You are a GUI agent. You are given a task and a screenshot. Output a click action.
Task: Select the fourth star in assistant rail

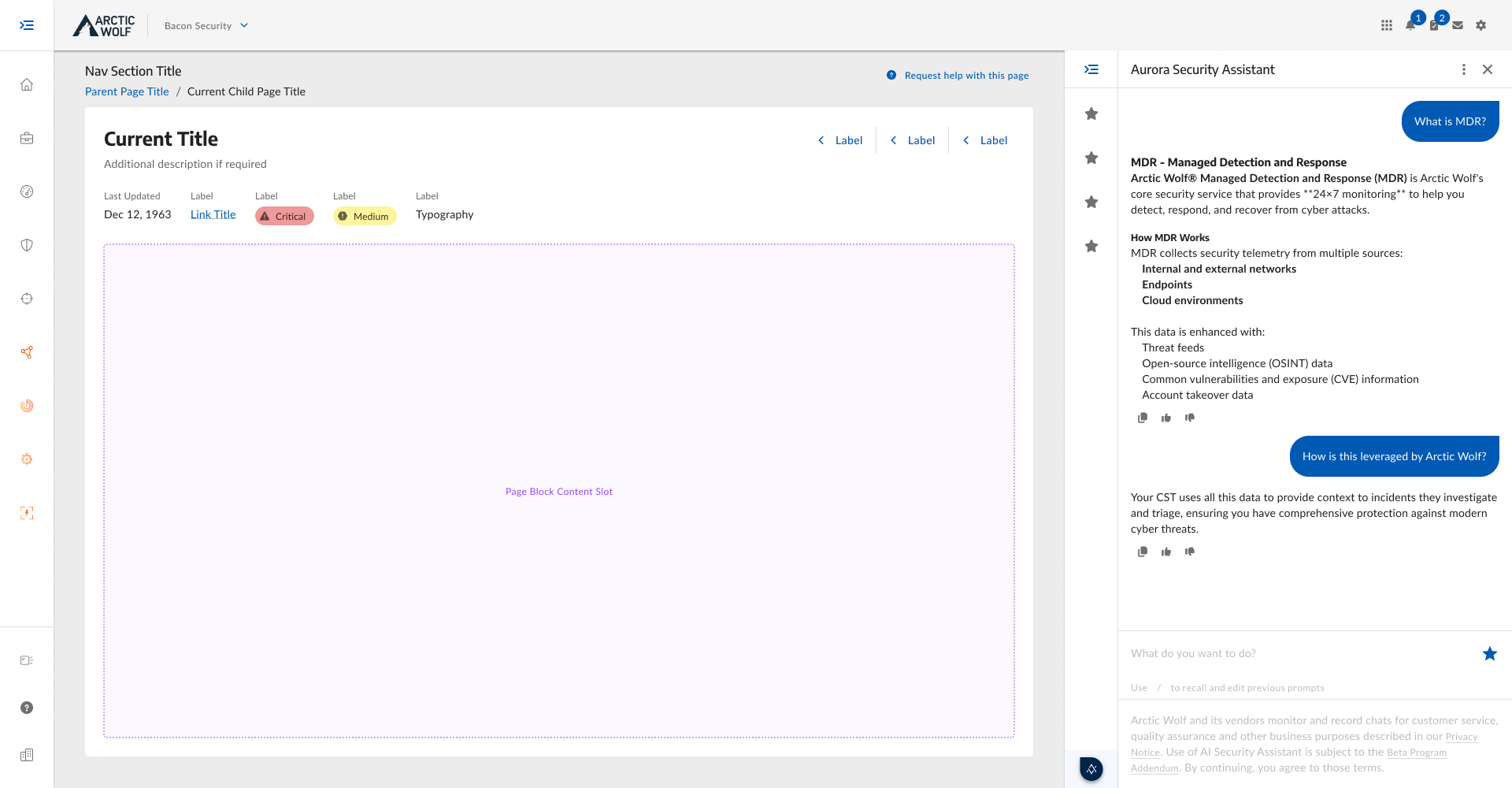1091,247
